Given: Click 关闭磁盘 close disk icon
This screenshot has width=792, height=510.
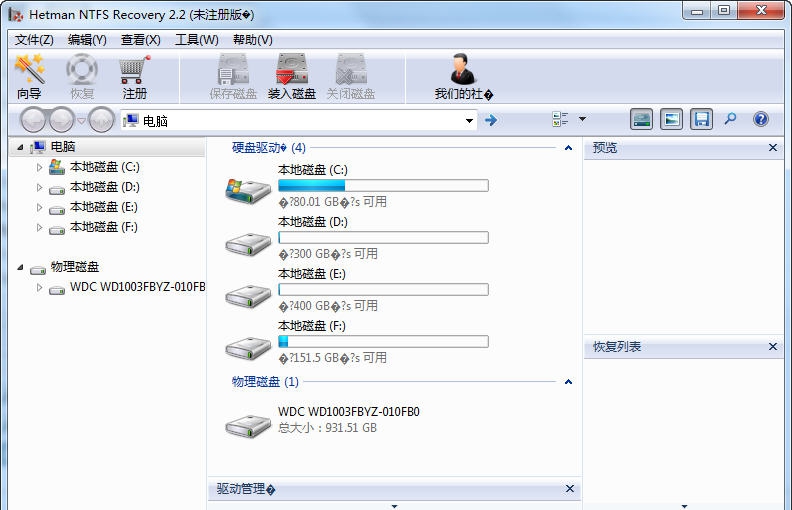Looking at the screenshot, I should [351, 69].
